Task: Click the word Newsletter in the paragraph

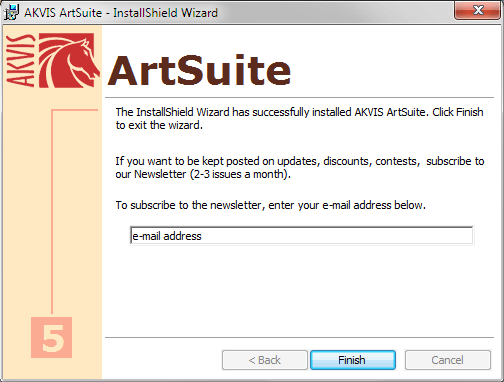Action: pyautogui.click(x=160, y=174)
